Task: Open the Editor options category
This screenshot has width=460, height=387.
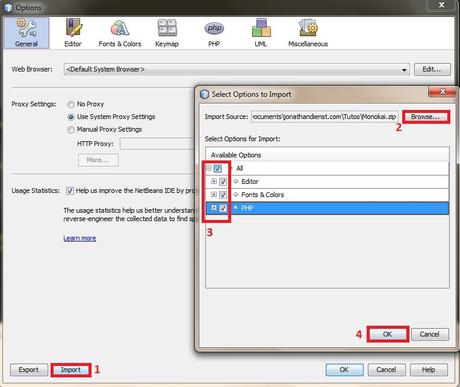Action: click(73, 33)
